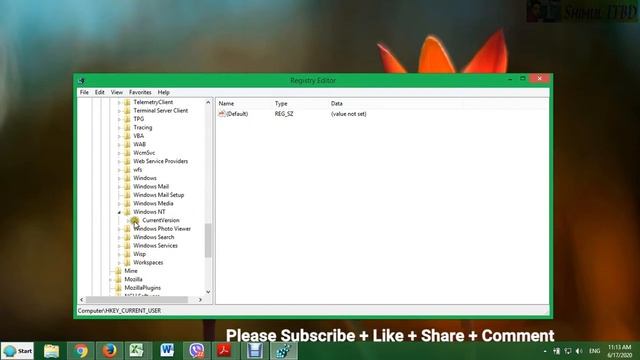The height and width of the screenshot is (360, 640).
Task: Expand the TelemetryClient key
Action: tap(119, 102)
